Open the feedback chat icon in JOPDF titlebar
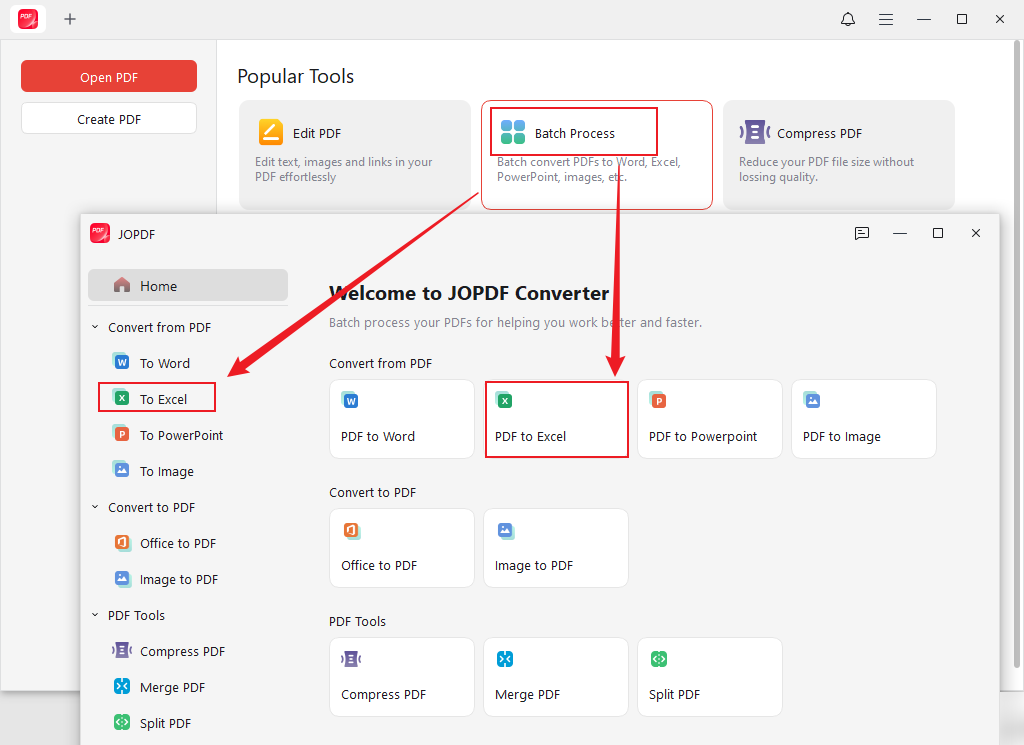The height and width of the screenshot is (745, 1024). pyautogui.click(x=861, y=233)
